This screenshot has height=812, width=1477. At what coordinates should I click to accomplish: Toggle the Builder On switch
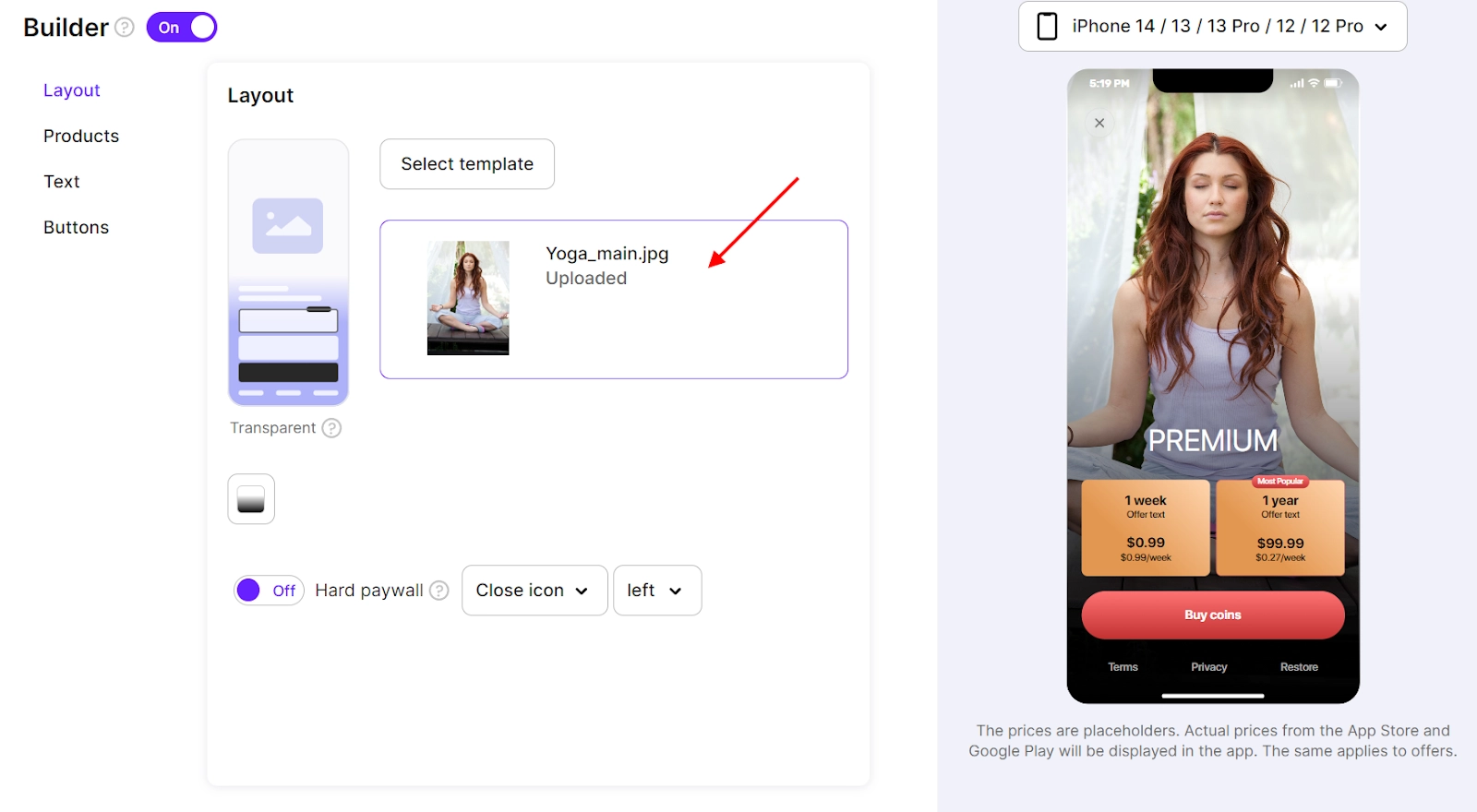click(182, 28)
